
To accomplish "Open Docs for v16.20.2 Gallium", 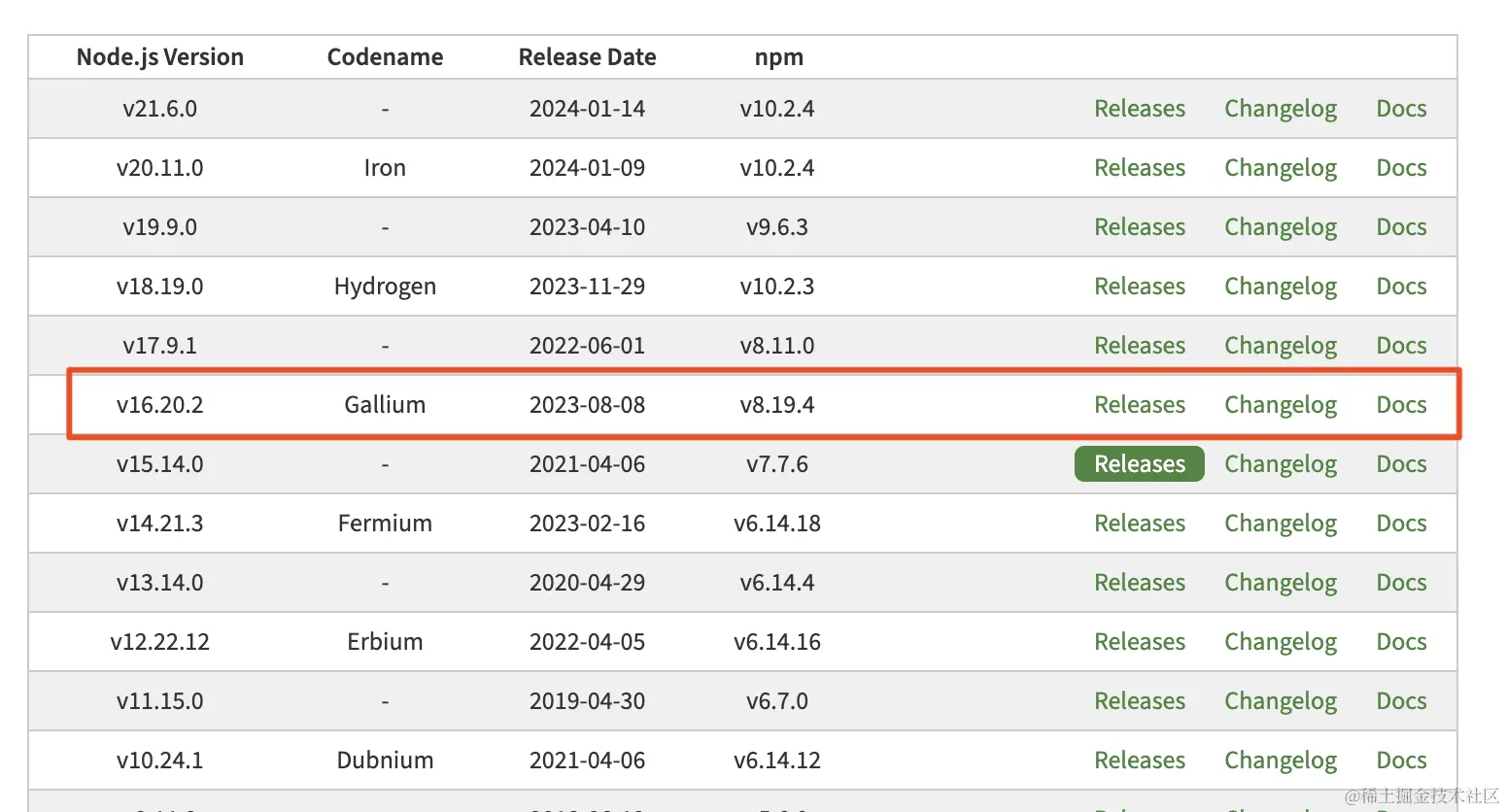I will point(1401,405).
